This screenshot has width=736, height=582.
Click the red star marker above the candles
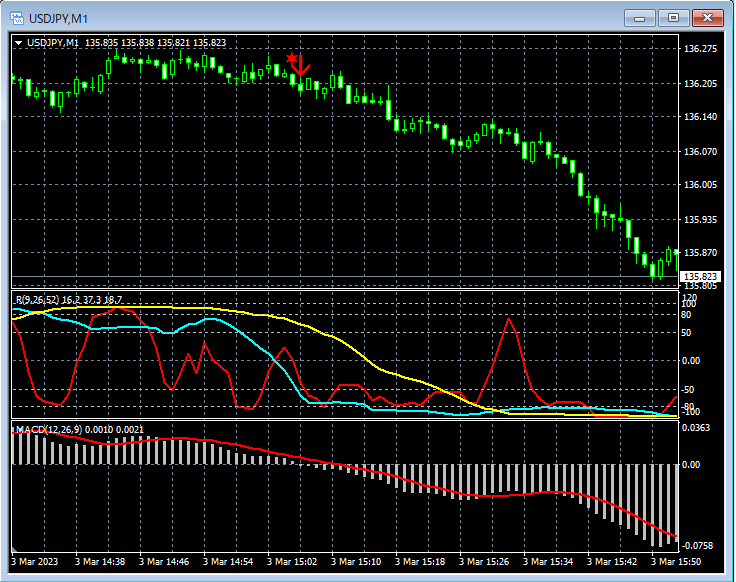click(x=291, y=58)
